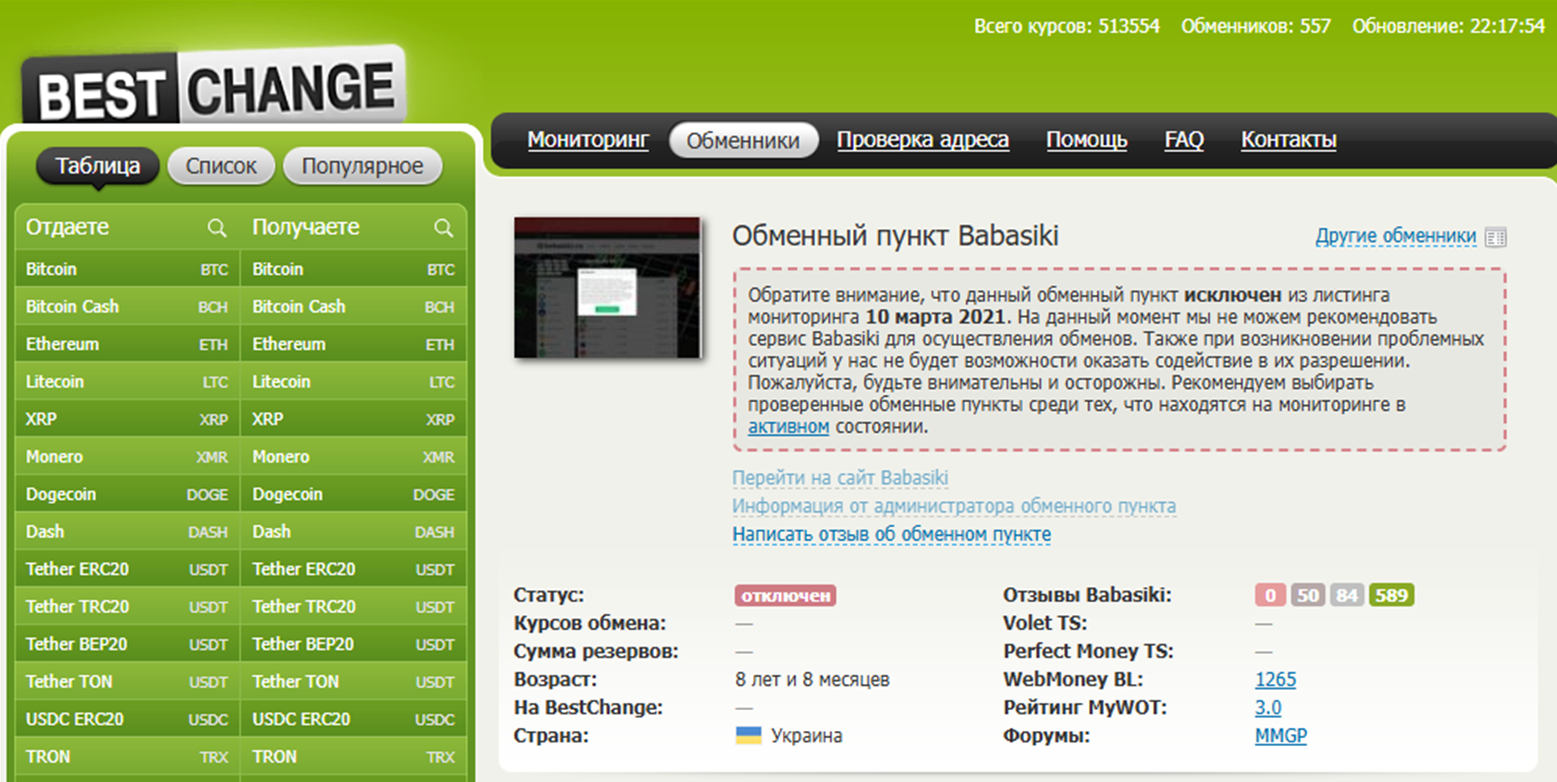Click the grey 84 reviews badge
Viewport: 1557px width, 782px height.
click(1347, 596)
